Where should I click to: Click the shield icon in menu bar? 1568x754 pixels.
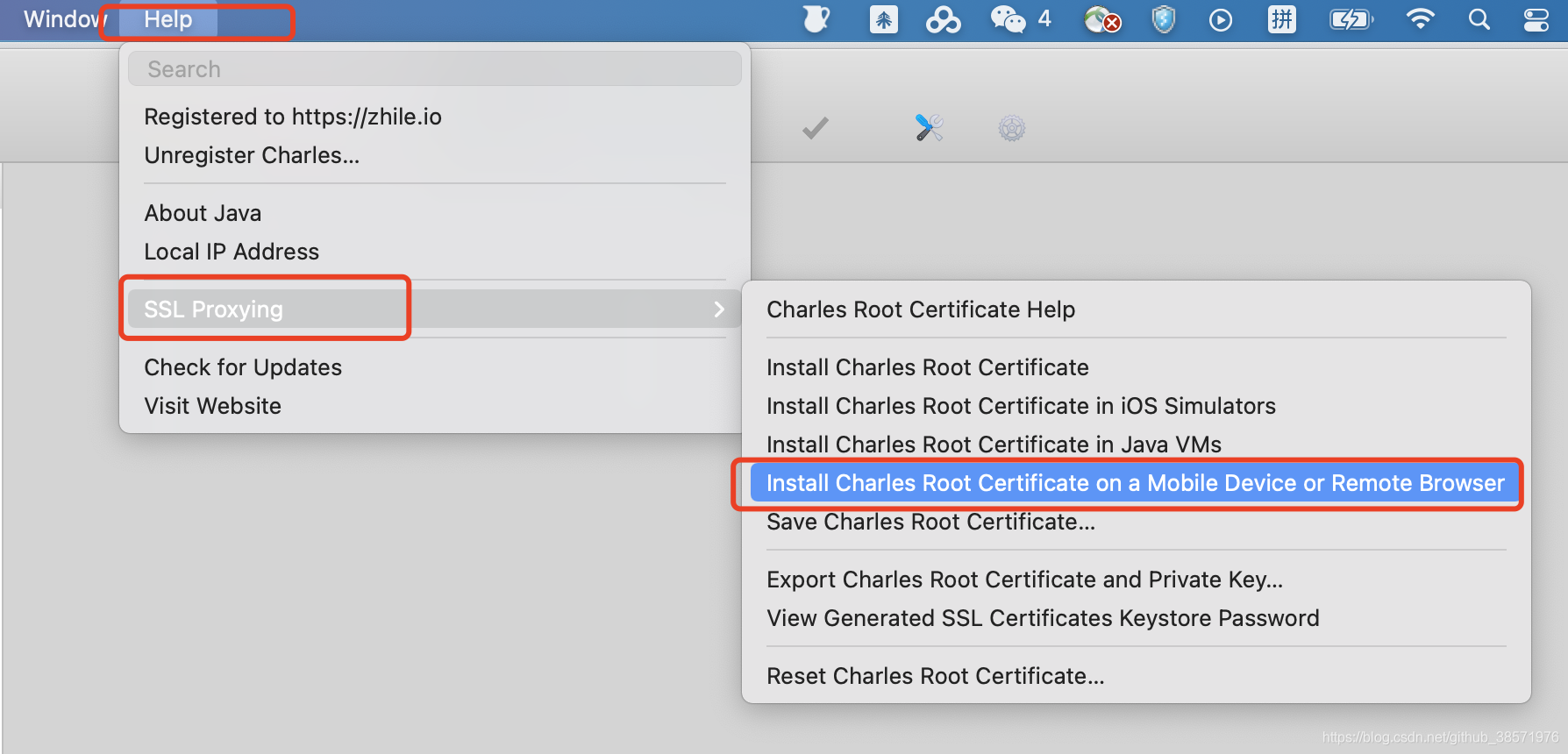coord(1164,19)
